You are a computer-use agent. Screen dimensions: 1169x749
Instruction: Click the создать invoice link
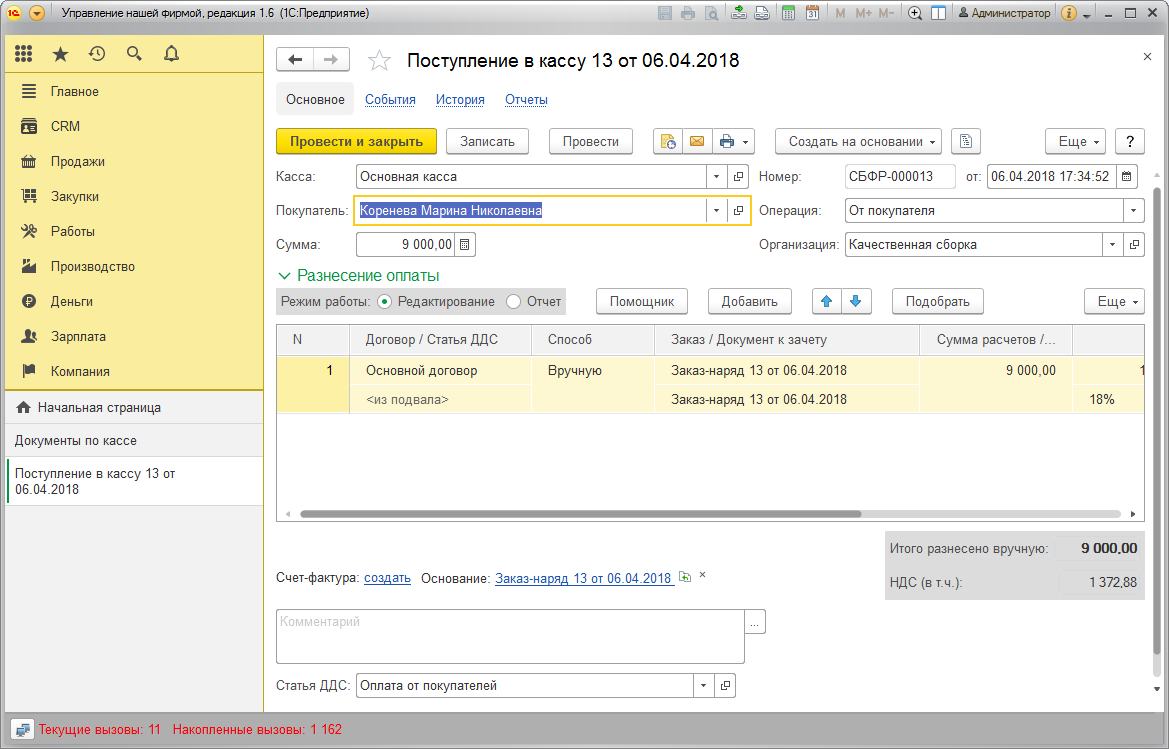387,578
